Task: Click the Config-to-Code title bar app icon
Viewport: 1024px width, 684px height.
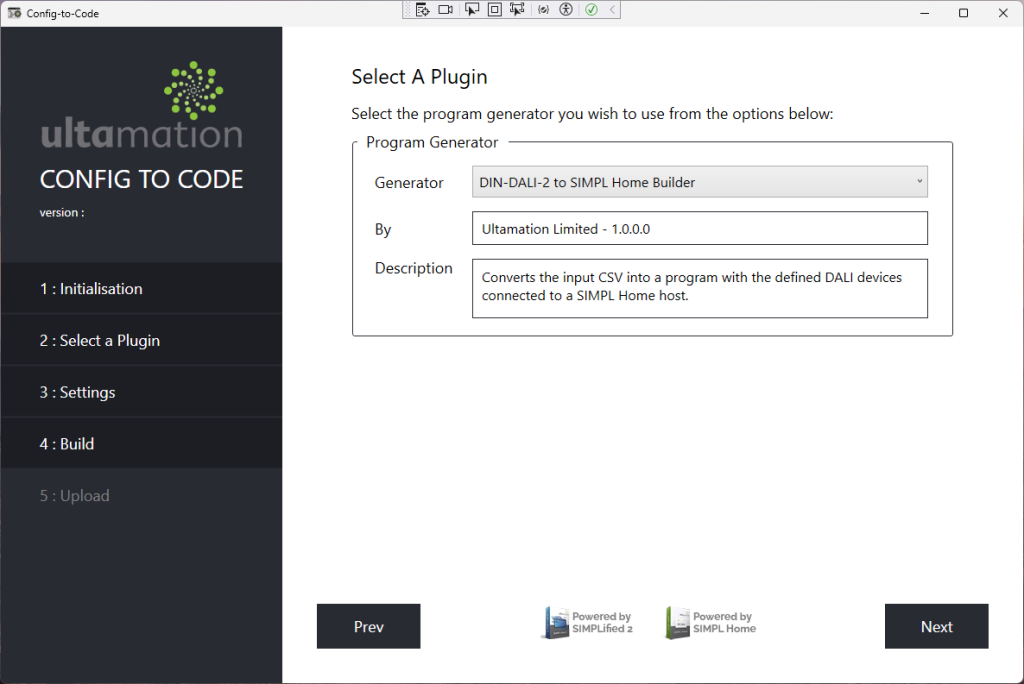Action: tap(14, 13)
